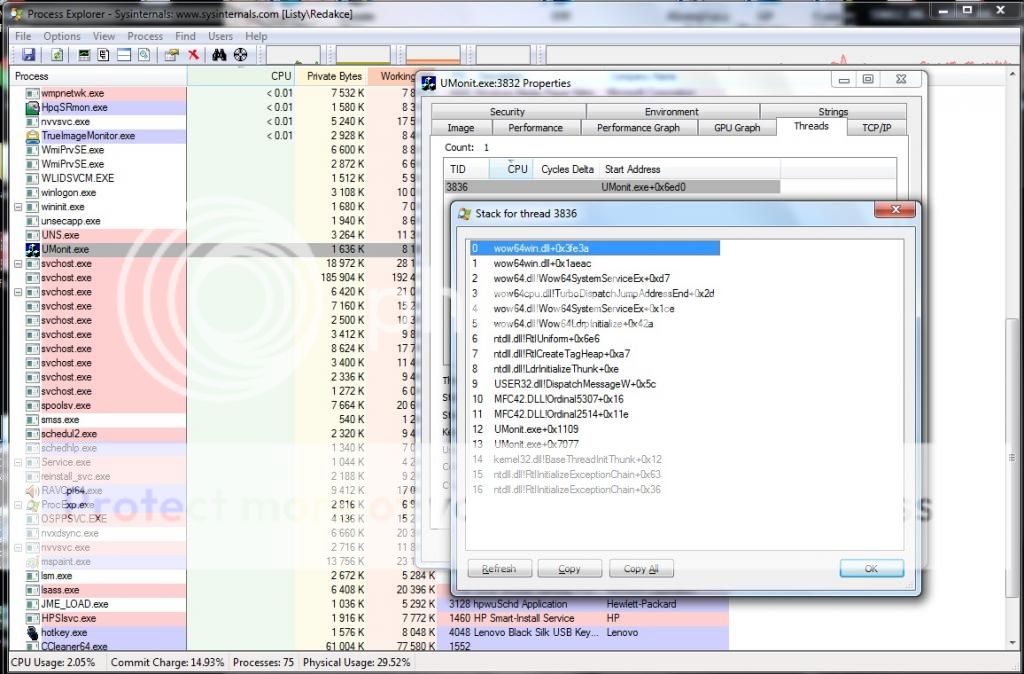This screenshot has width=1024, height=674.
Task: Click the JME_LOAD.exe process icon
Action: (33, 604)
